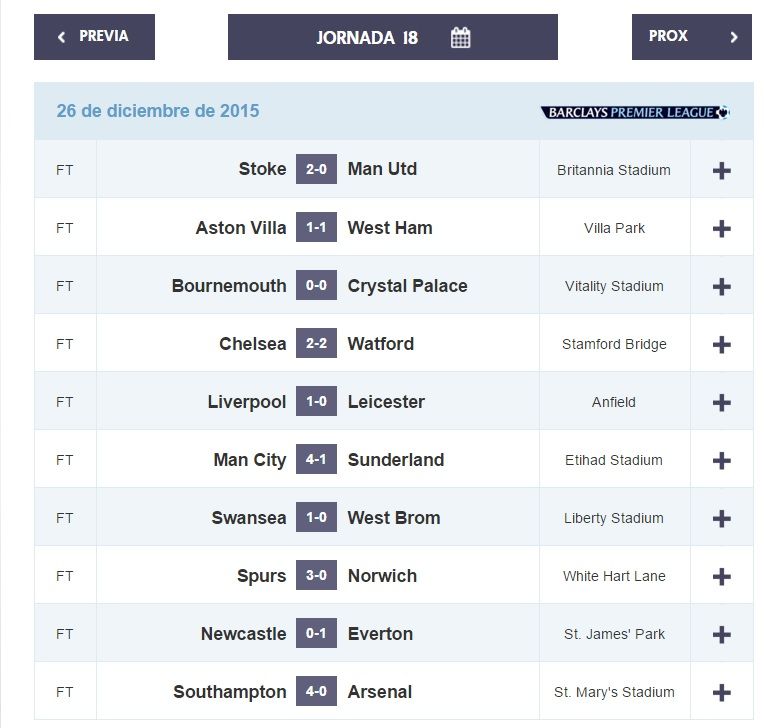The width and height of the screenshot is (764, 728).
Task: Go to next matchday with Prox button
Action: 691,37
